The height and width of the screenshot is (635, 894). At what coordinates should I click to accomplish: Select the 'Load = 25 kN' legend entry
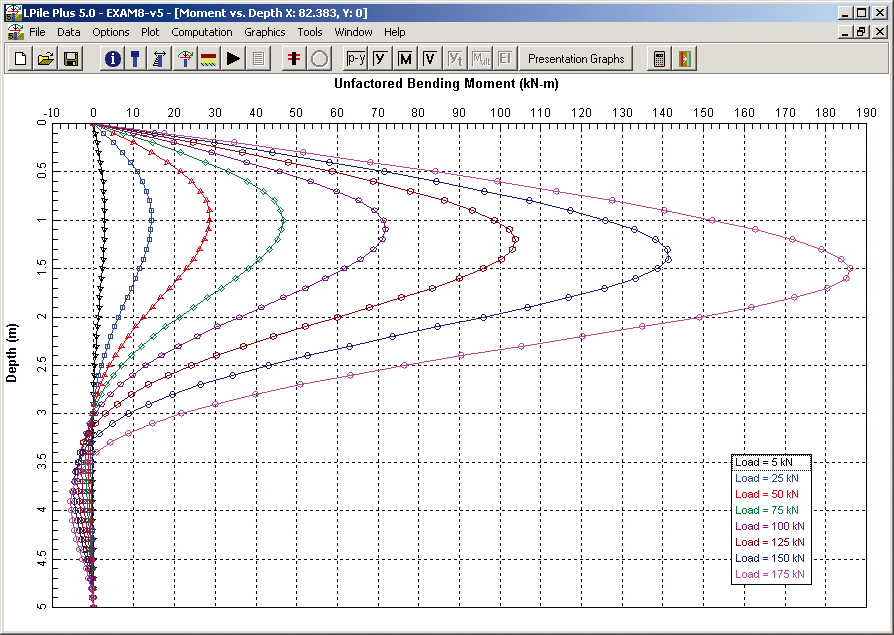point(766,478)
